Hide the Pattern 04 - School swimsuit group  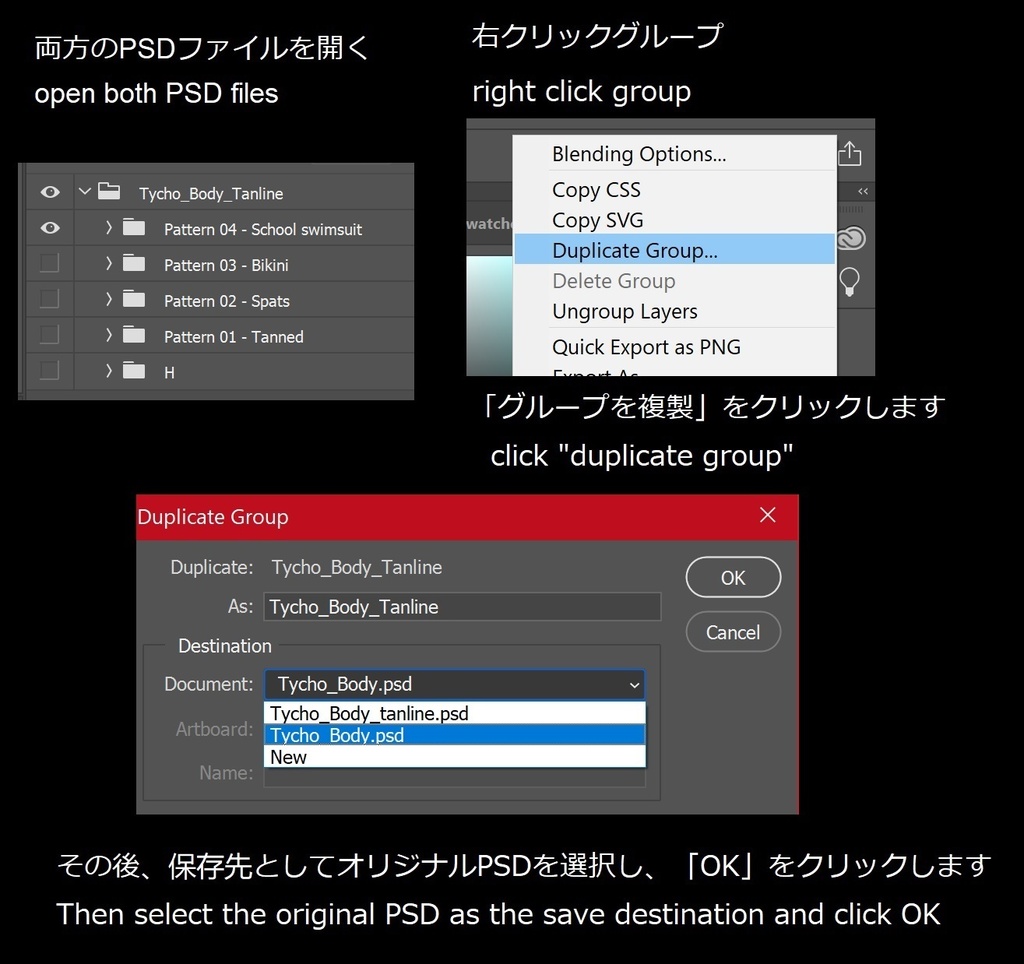[x=49, y=228]
